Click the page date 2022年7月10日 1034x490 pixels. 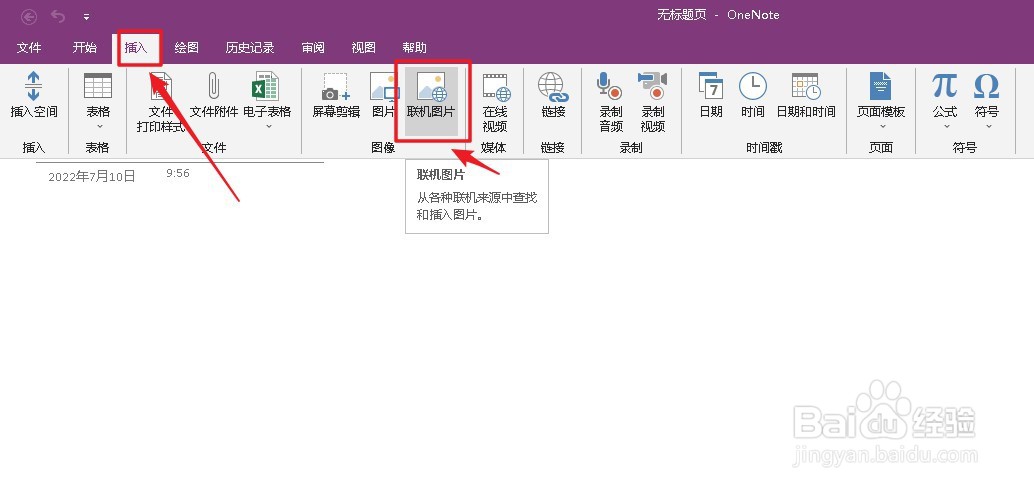pyautogui.click(x=92, y=176)
